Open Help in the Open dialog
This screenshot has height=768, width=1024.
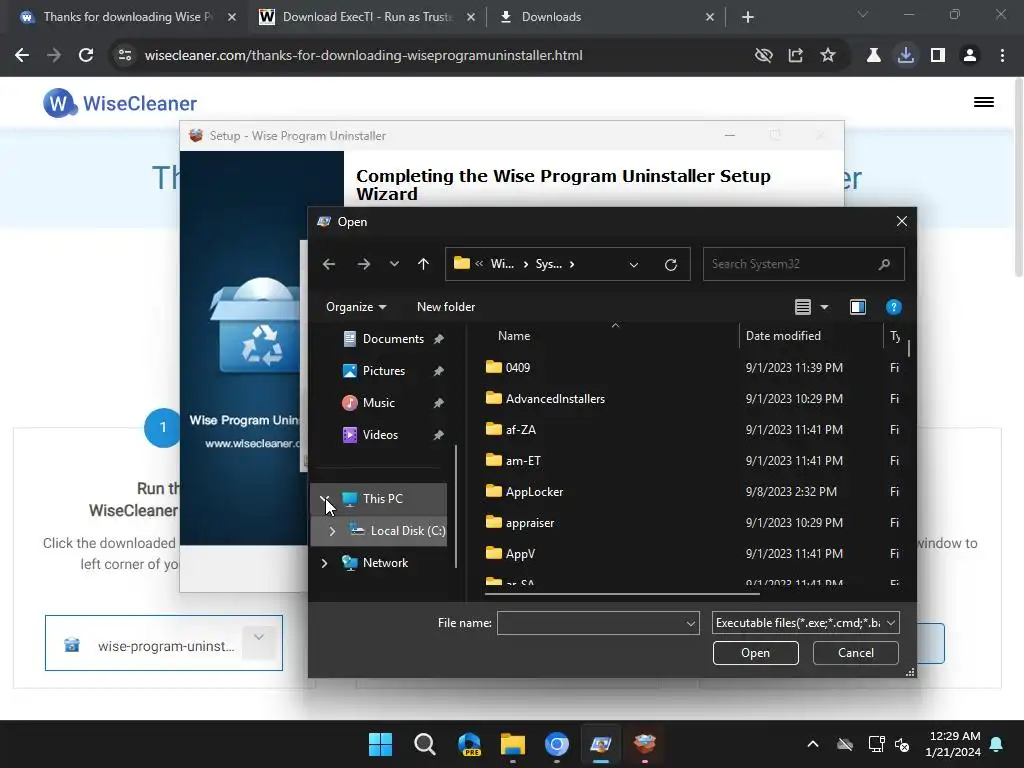tap(893, 307)
